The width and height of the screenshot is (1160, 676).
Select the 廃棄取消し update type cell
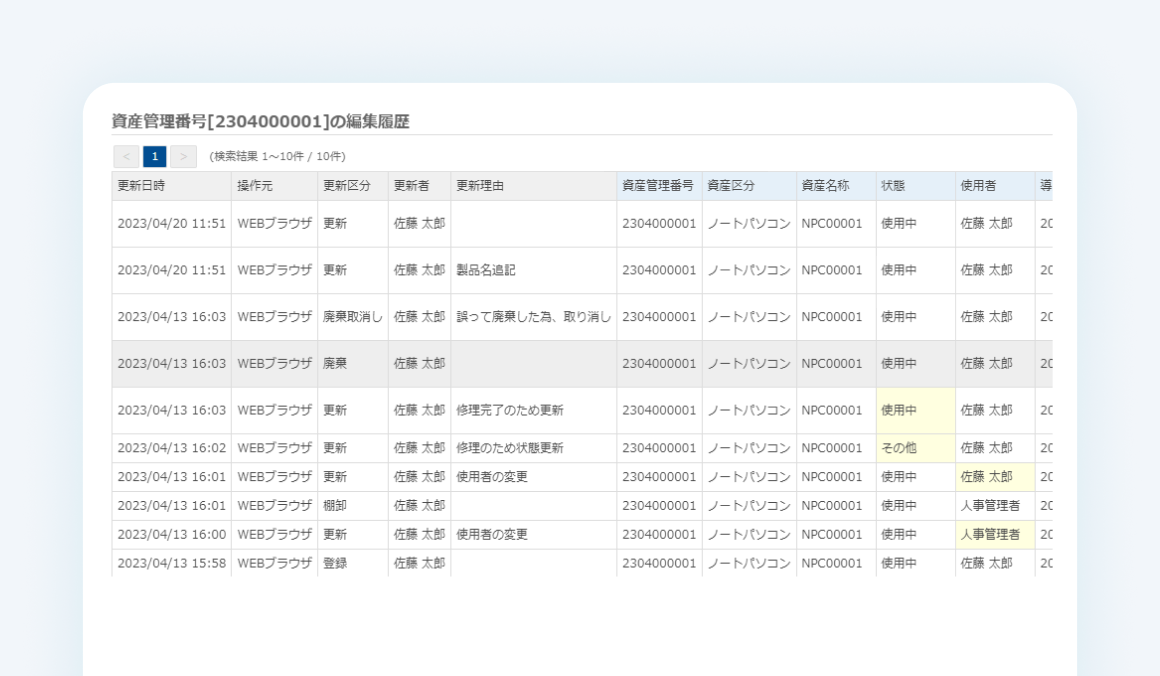(x=353, y=317)
